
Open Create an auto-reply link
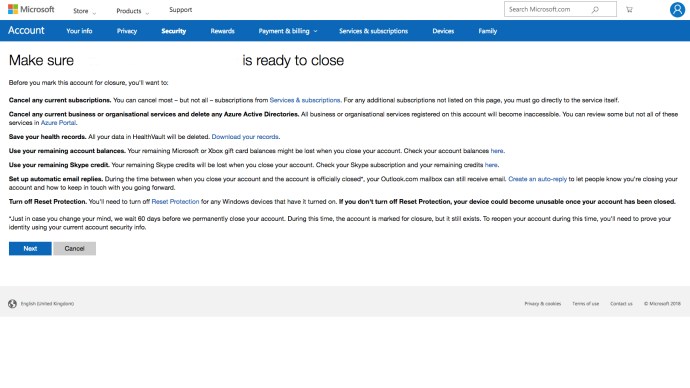coord(537,179)
